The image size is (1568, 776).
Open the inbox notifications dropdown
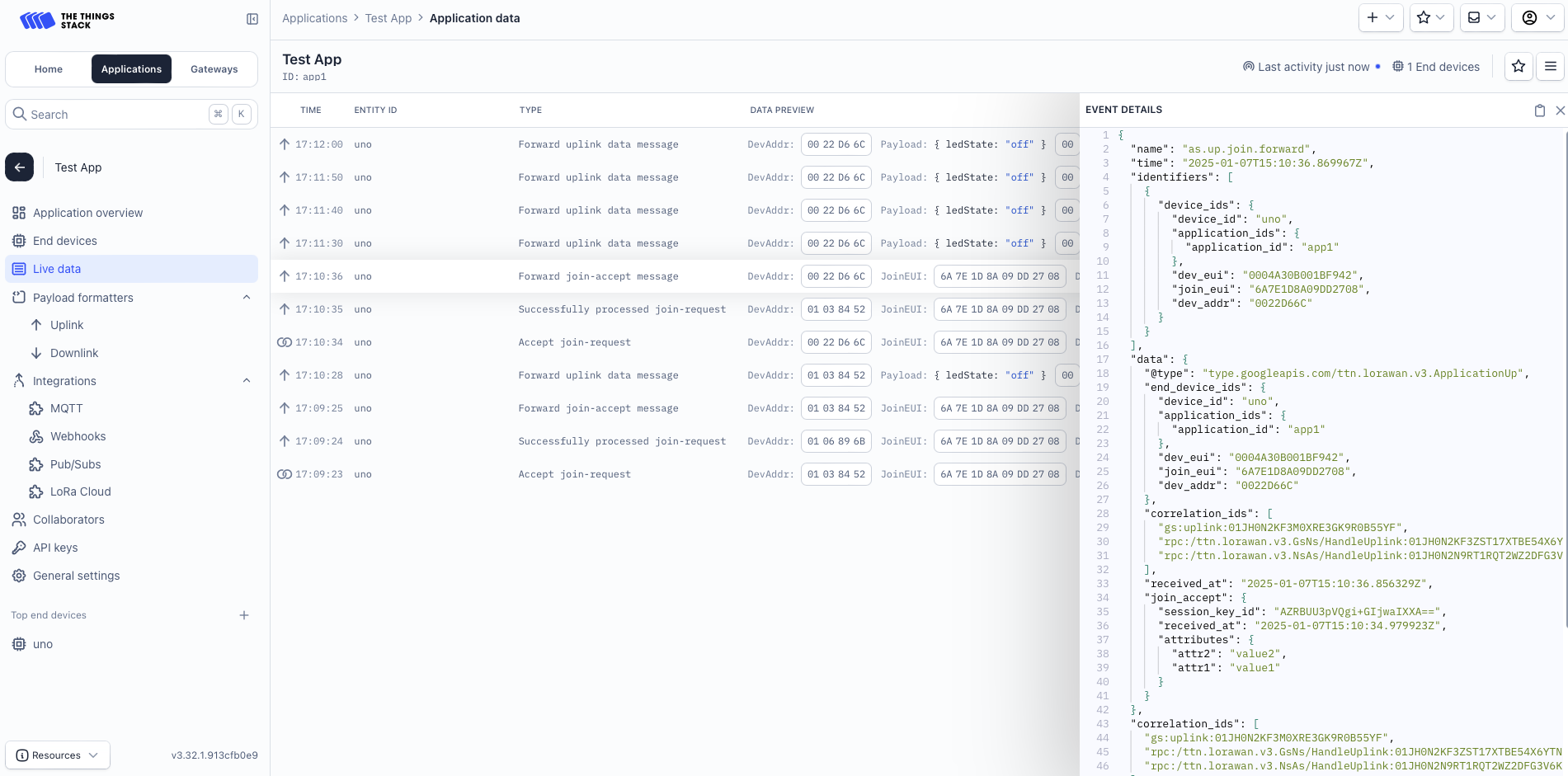(1482, 17)
